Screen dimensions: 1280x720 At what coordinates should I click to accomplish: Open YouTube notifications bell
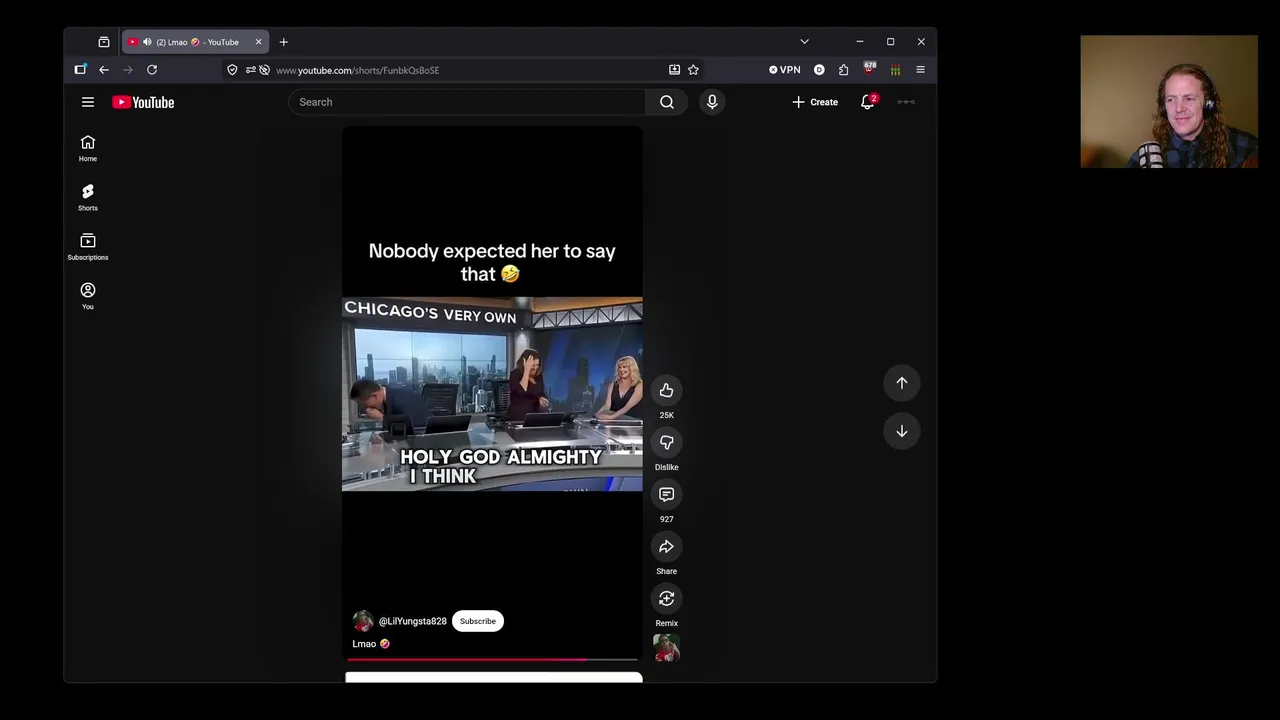(x=868, y=102)
